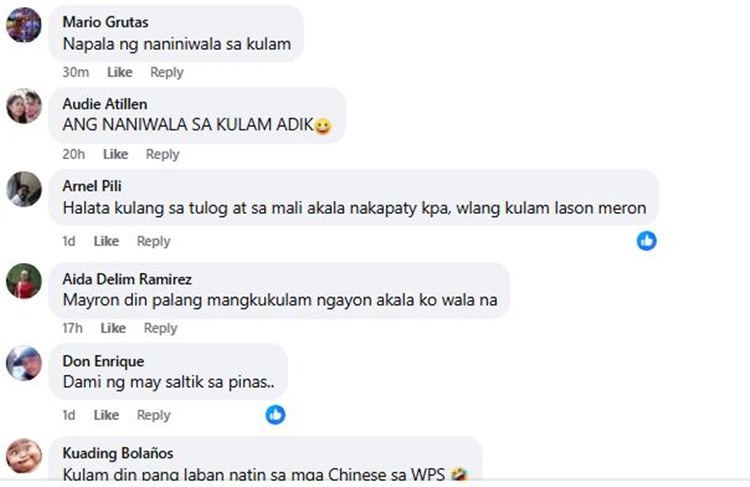Open 17h timestamp on Aida's comment

[x=72, y=328]
